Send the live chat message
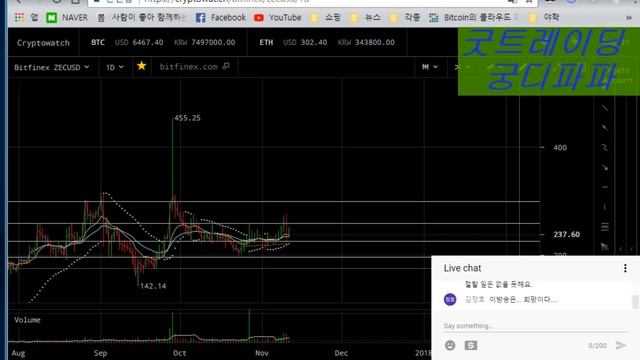640x360 pixels. [x=621, y=345]
